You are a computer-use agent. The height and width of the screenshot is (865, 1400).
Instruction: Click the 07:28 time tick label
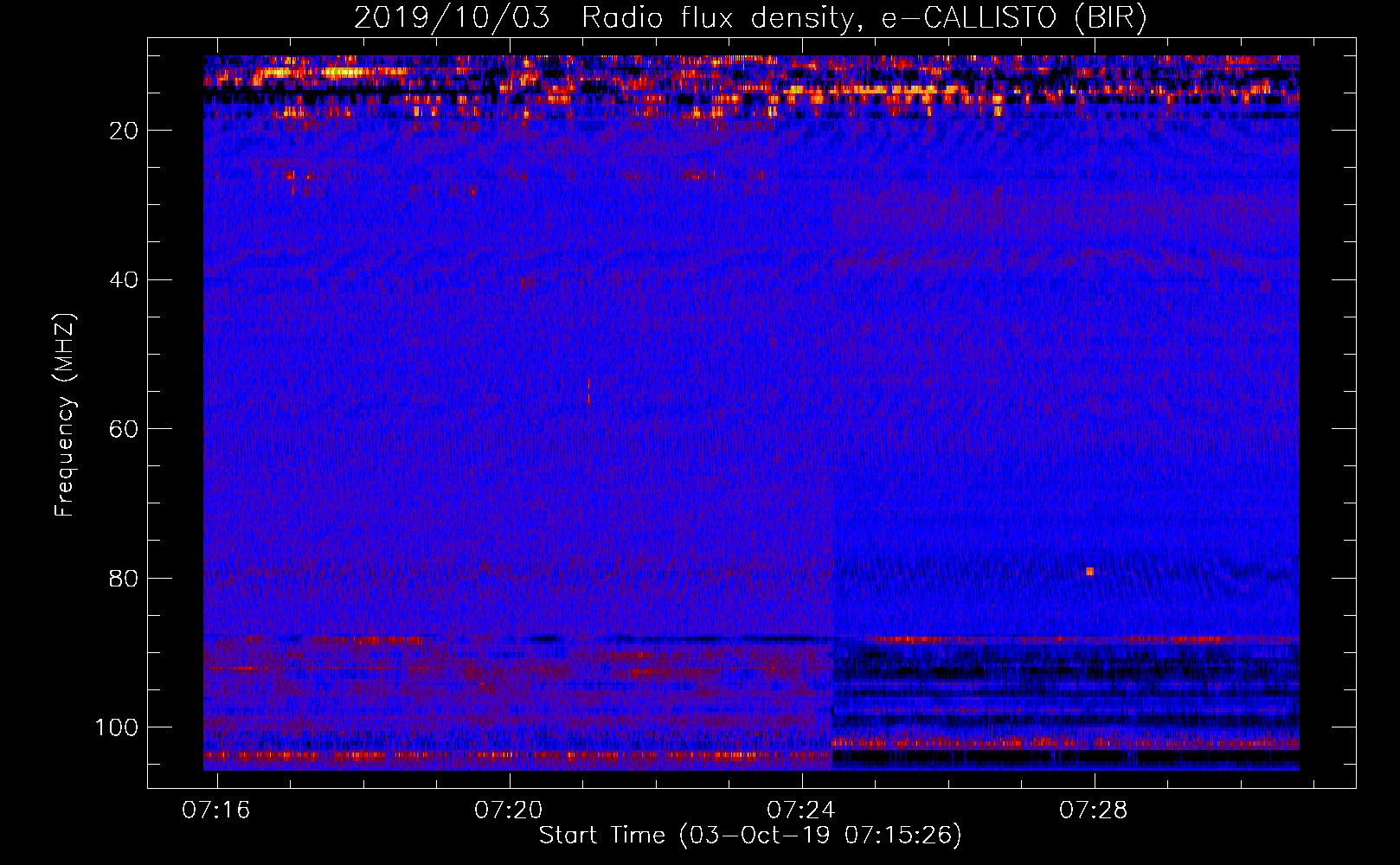click(1094, 810)
